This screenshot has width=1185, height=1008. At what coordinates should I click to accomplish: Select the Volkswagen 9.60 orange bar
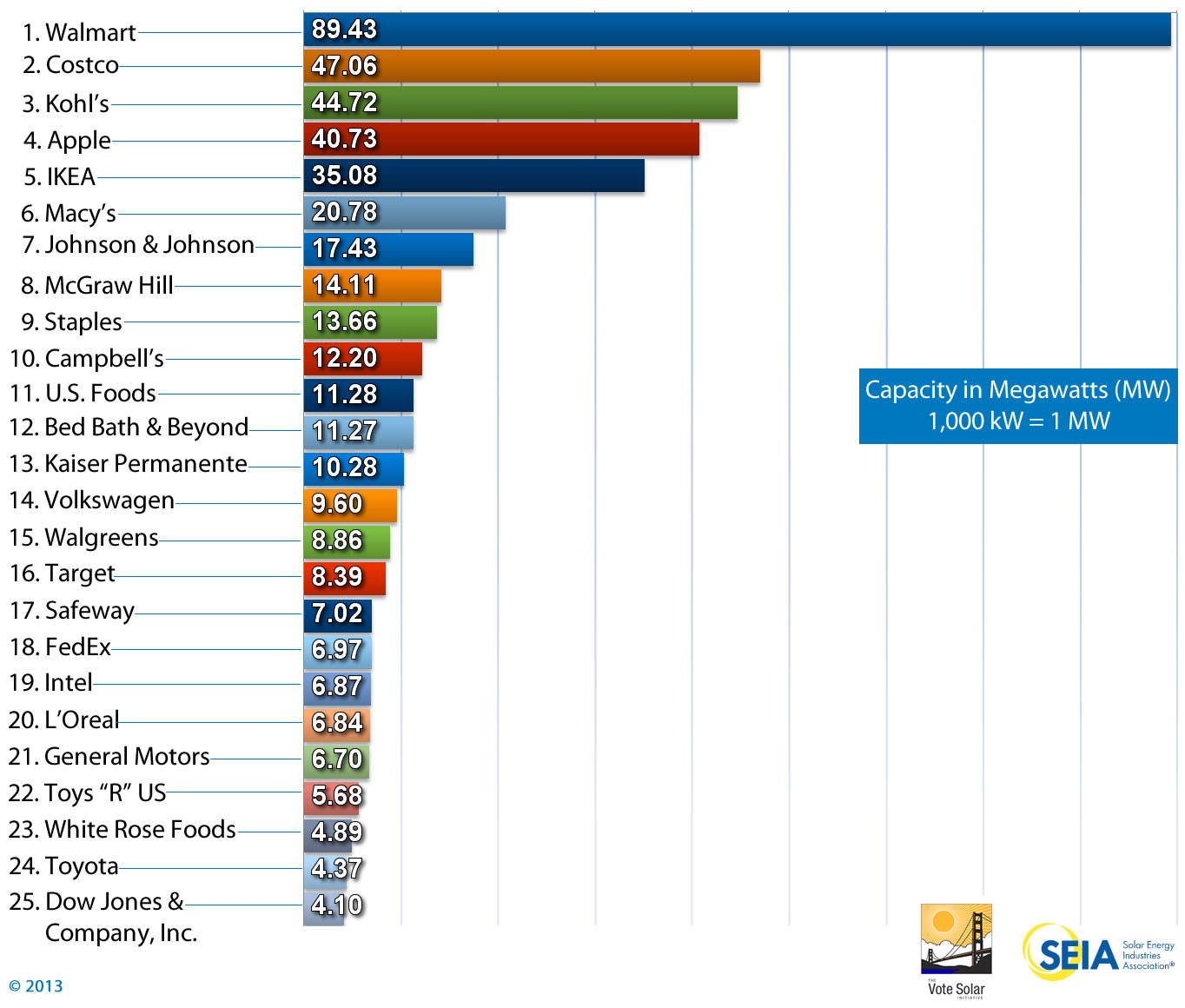350,505
